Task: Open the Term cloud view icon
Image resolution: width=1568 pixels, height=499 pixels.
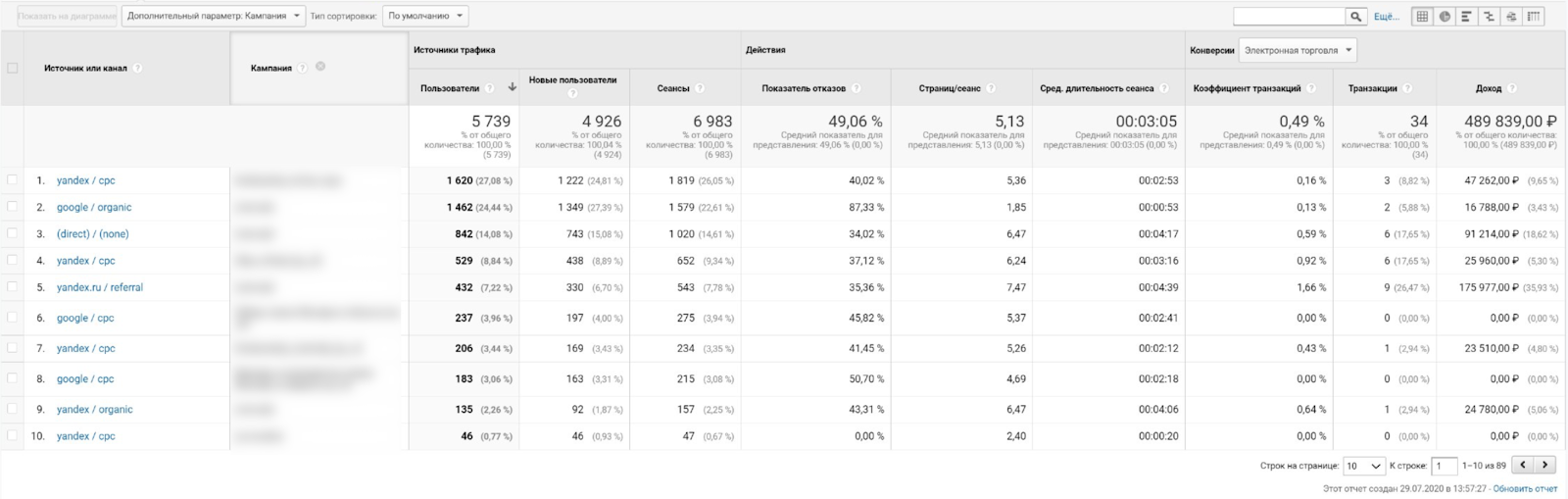Action: [x=1511, y=17]
